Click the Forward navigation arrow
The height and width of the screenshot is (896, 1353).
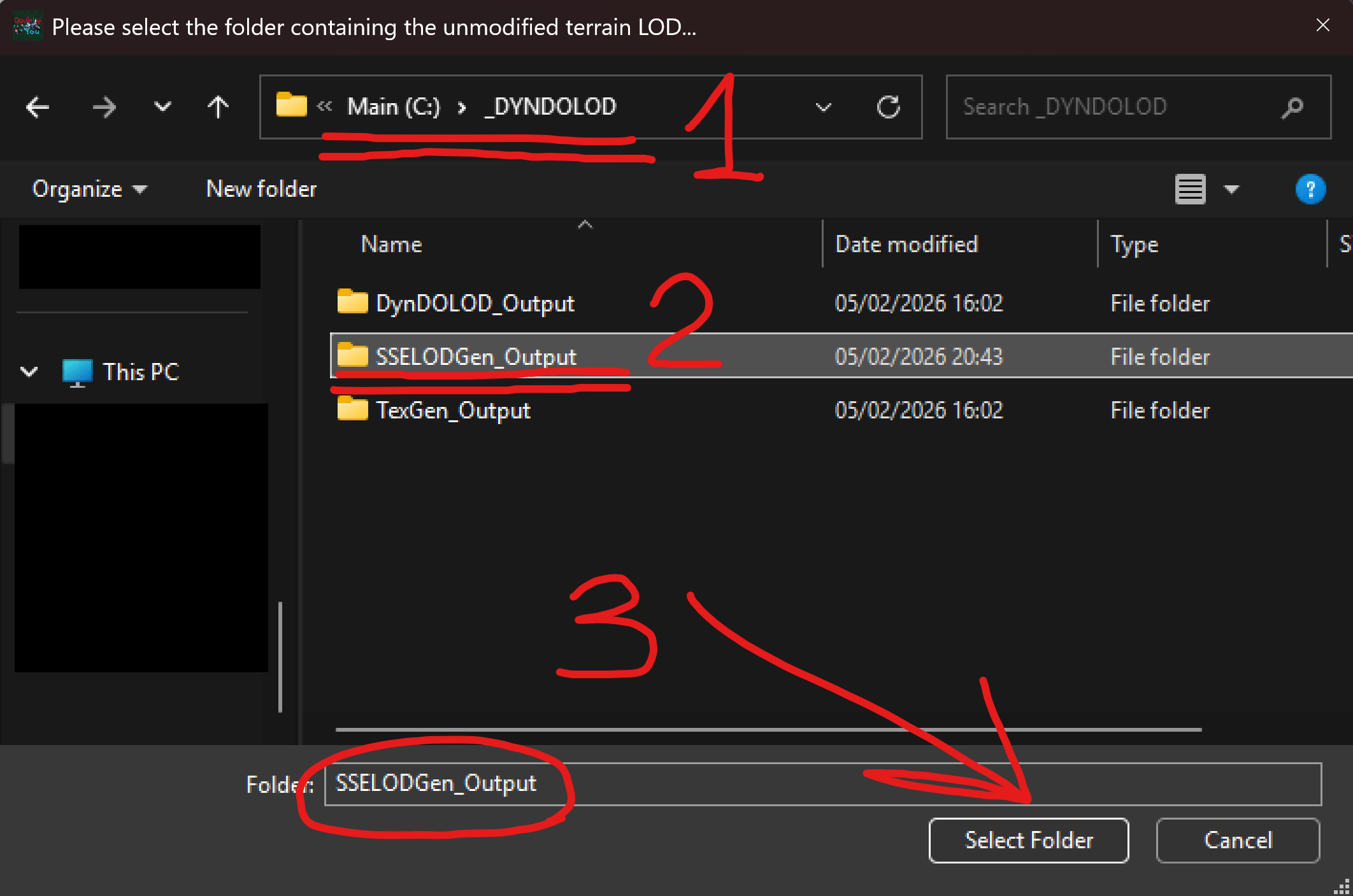(x=104, y=107)
